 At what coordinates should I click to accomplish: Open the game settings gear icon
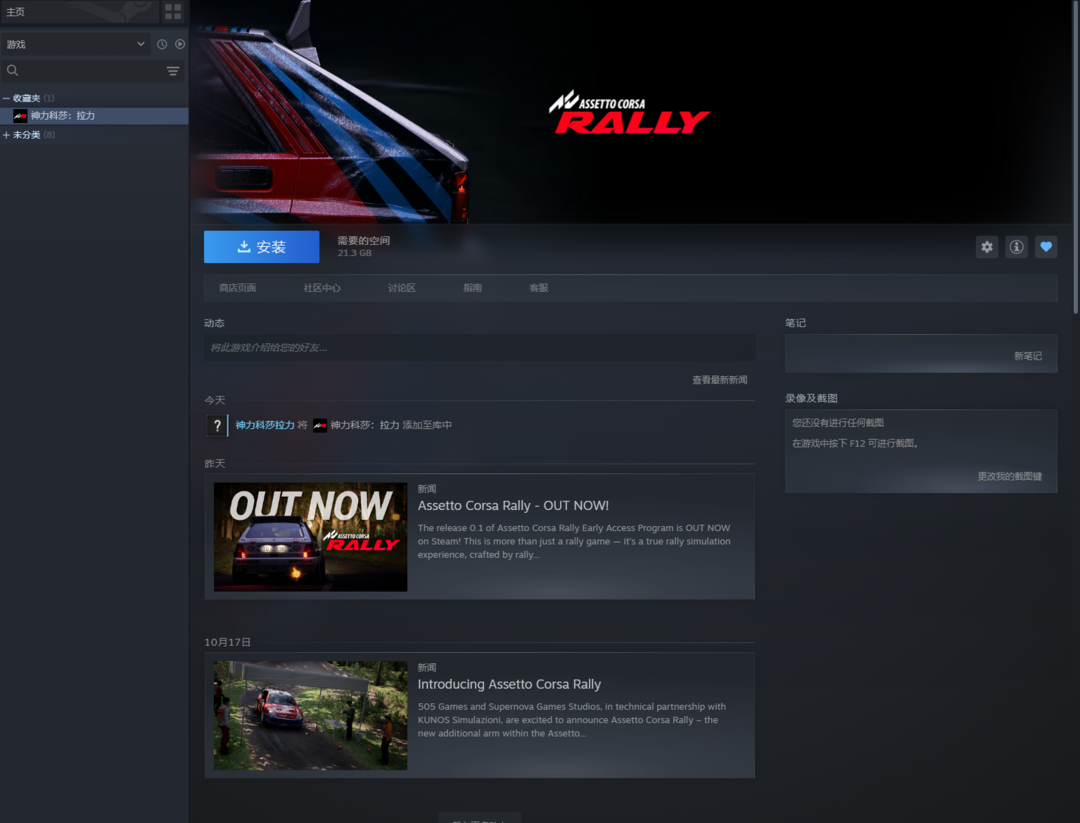(x=987, y=247)
